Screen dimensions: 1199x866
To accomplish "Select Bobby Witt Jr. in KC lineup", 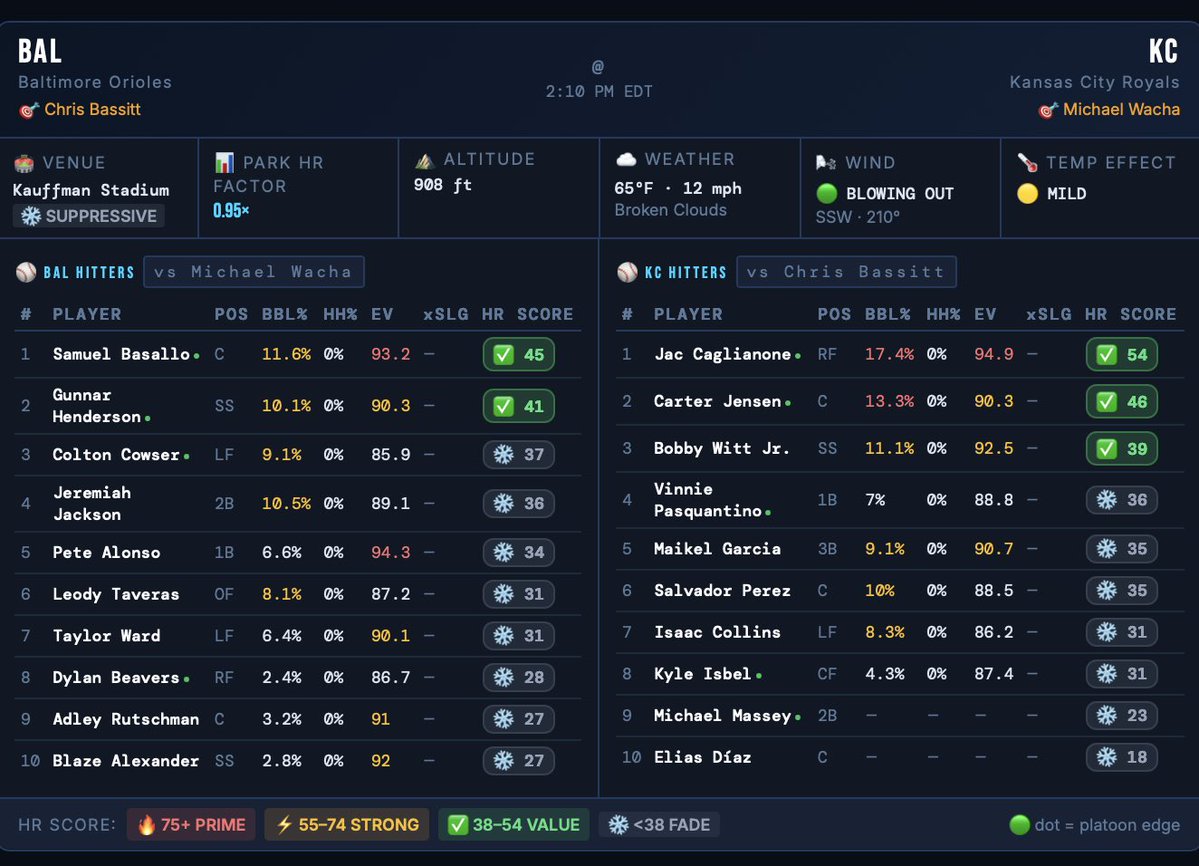I will pos(720,448).
